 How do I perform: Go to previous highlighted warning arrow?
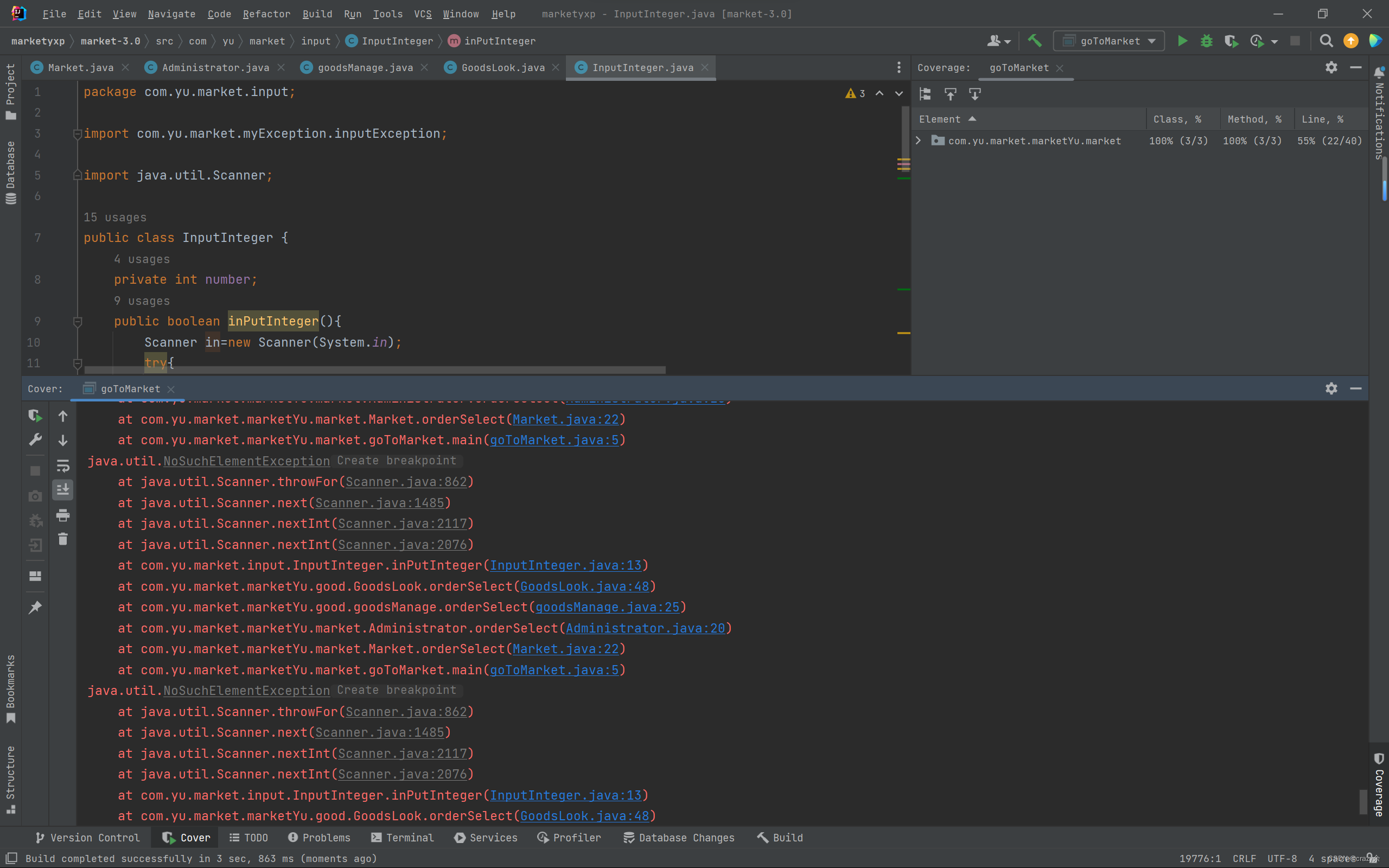pos(880,93)
